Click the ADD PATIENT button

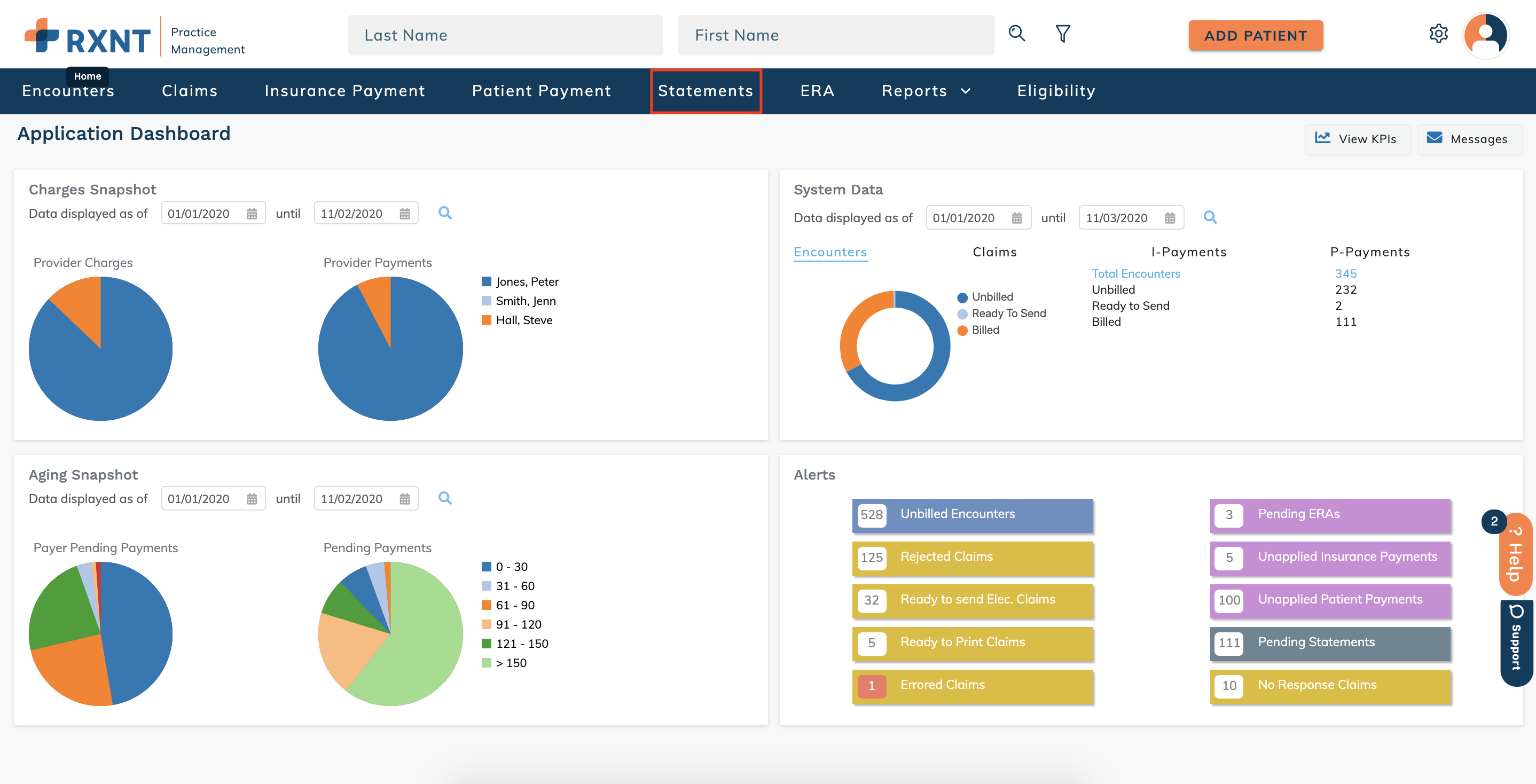click(x=1255, y=36)
